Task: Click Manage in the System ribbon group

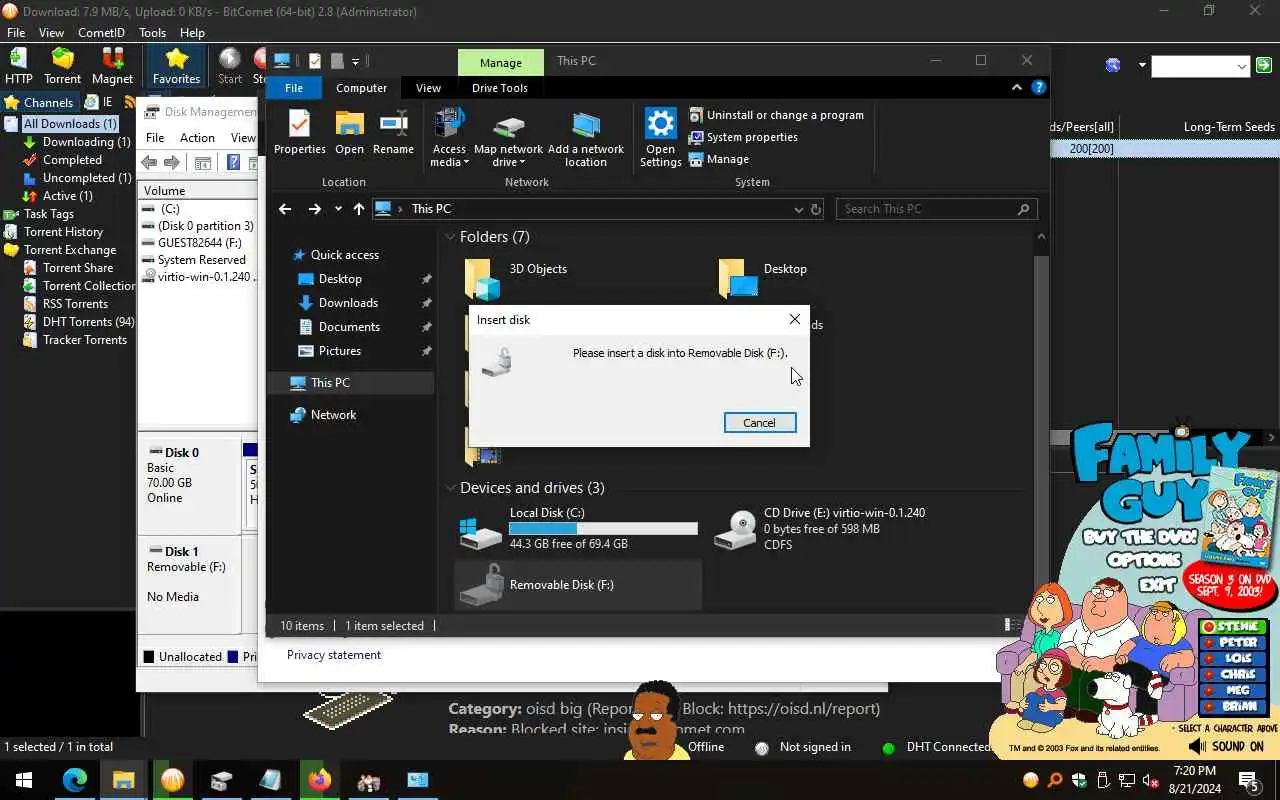Action: [719, 159]
